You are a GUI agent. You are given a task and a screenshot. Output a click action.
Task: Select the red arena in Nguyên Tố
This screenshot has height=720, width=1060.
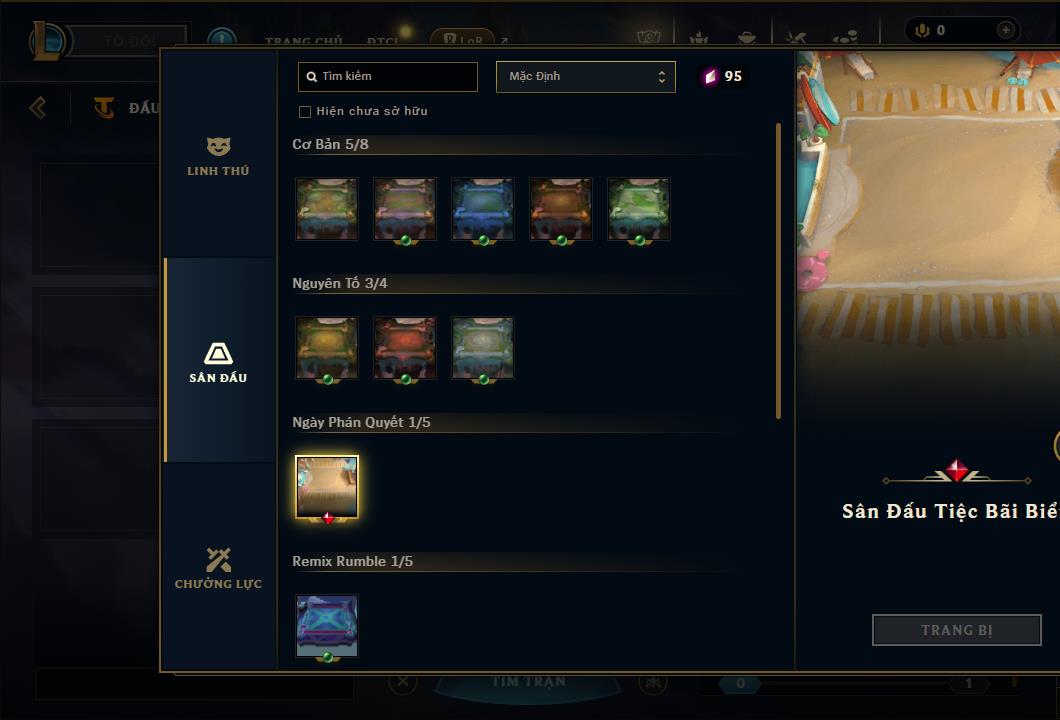pos(405,348)
